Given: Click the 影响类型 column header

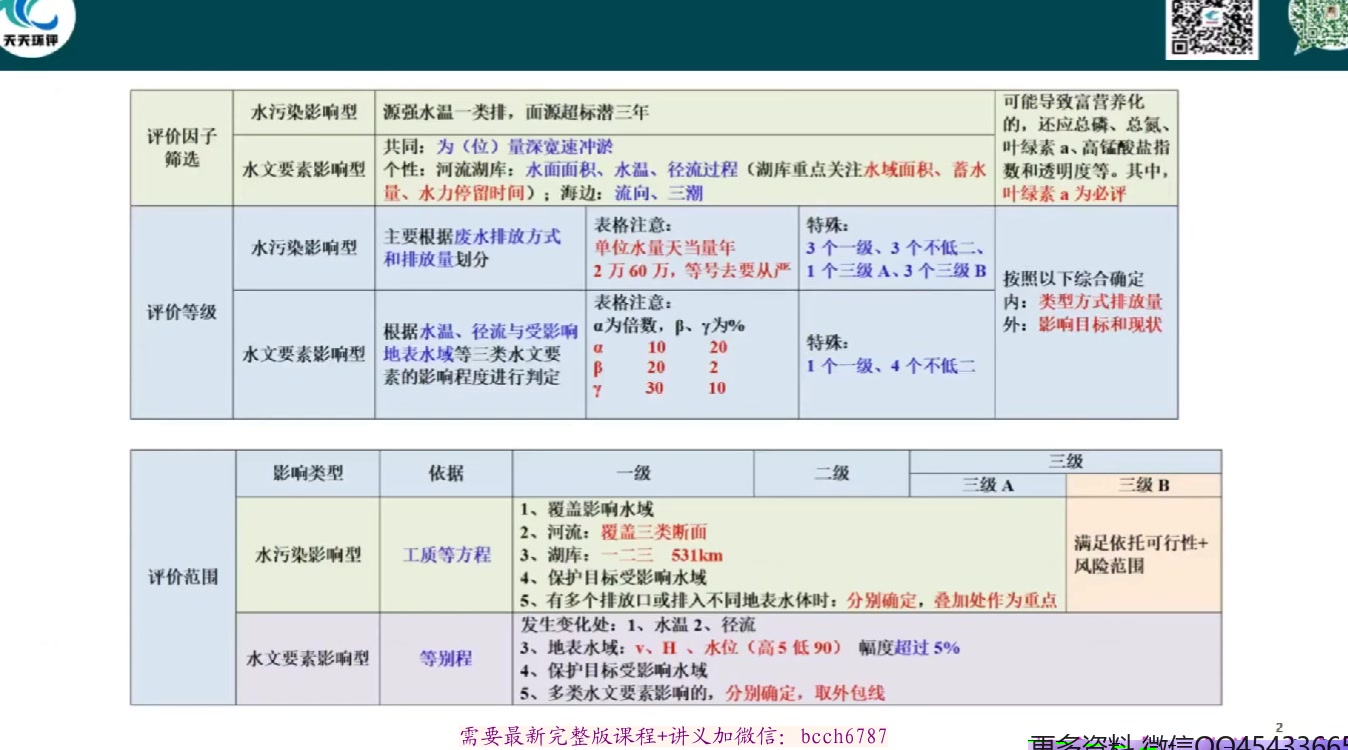Looking at the screenshot, I should pos(308,473).
